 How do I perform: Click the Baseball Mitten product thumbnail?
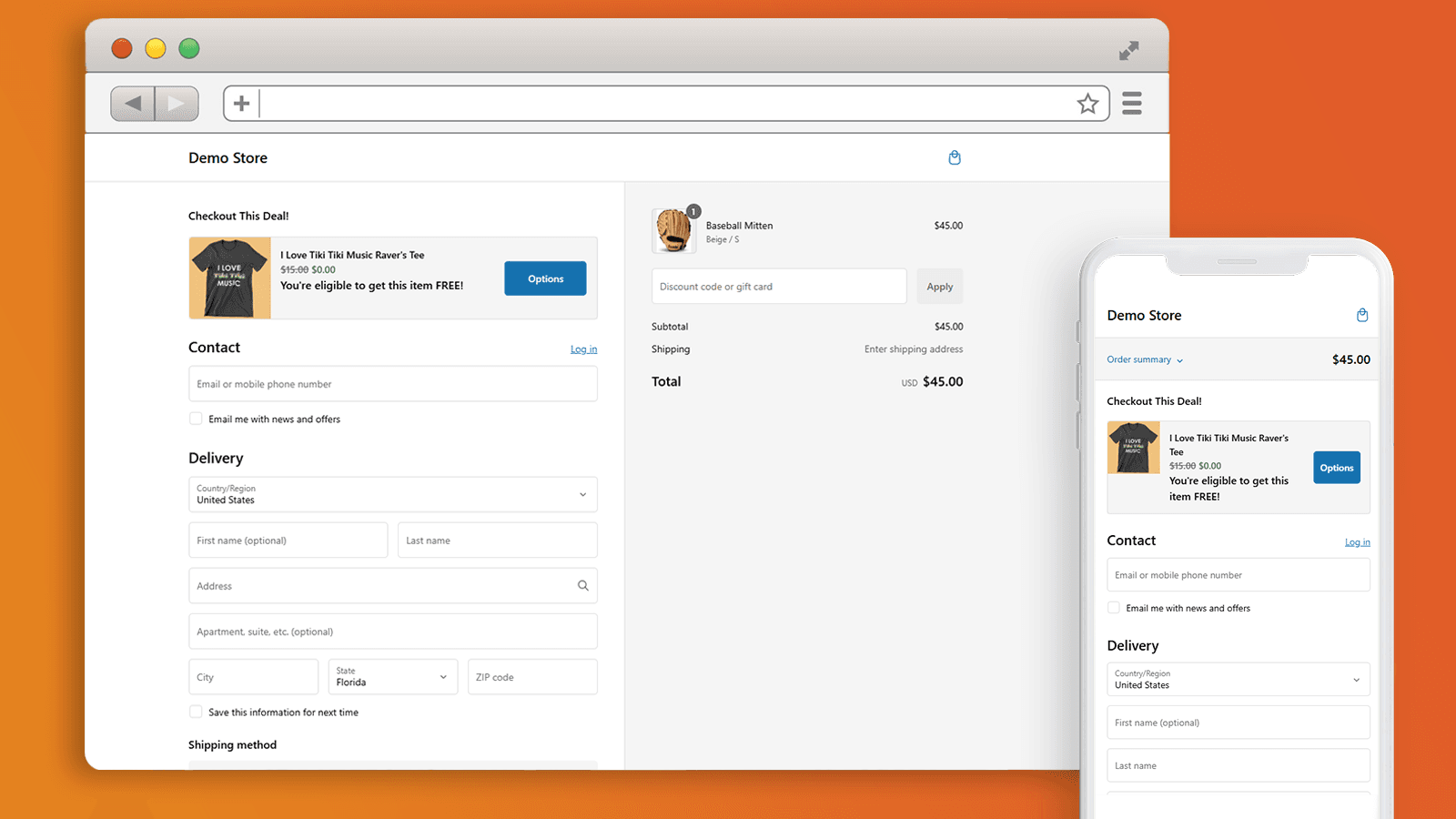673,230
